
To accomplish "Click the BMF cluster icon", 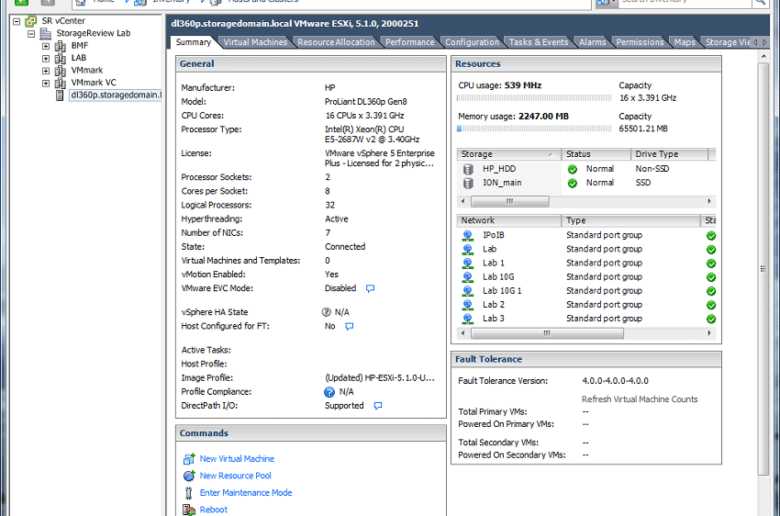I will click(60, 46).
